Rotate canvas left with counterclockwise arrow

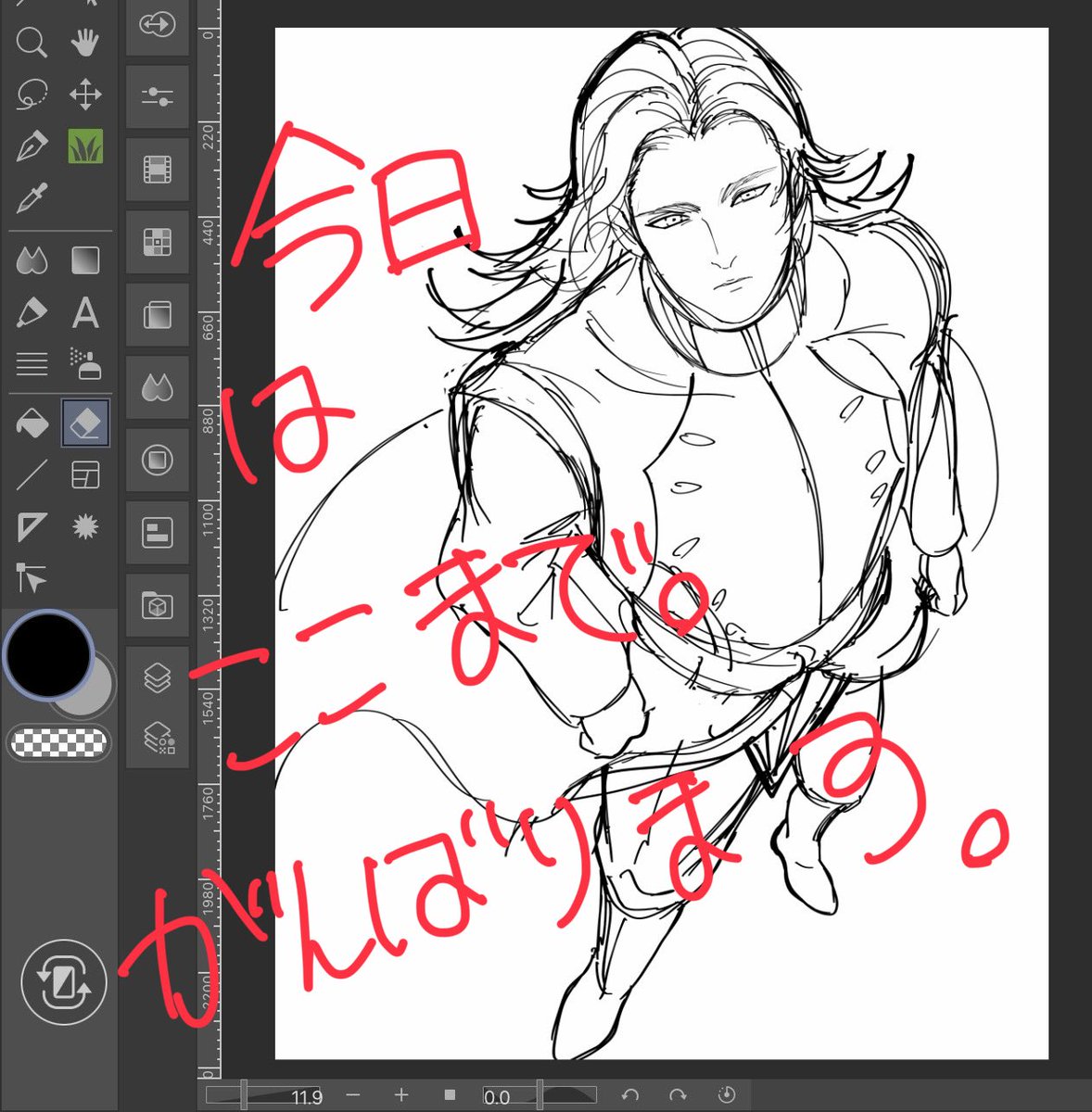(630, 1095)
